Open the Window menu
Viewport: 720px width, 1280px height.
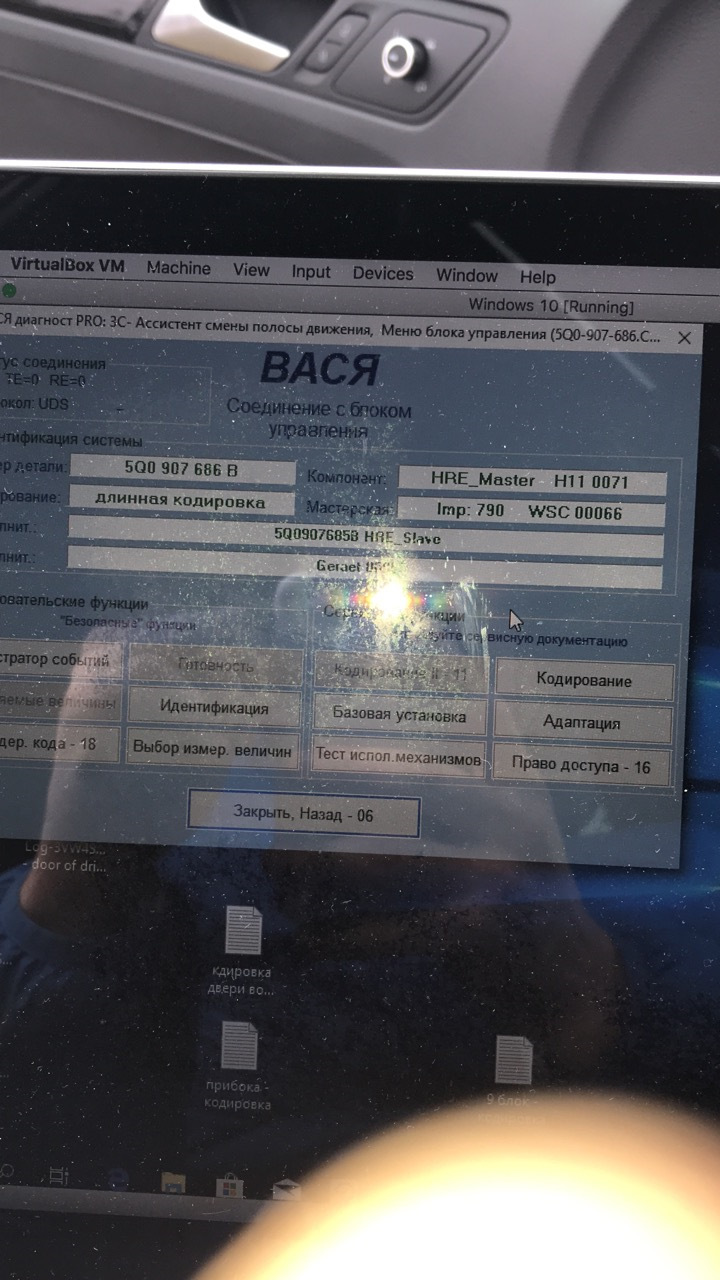(x=466, y=275)
